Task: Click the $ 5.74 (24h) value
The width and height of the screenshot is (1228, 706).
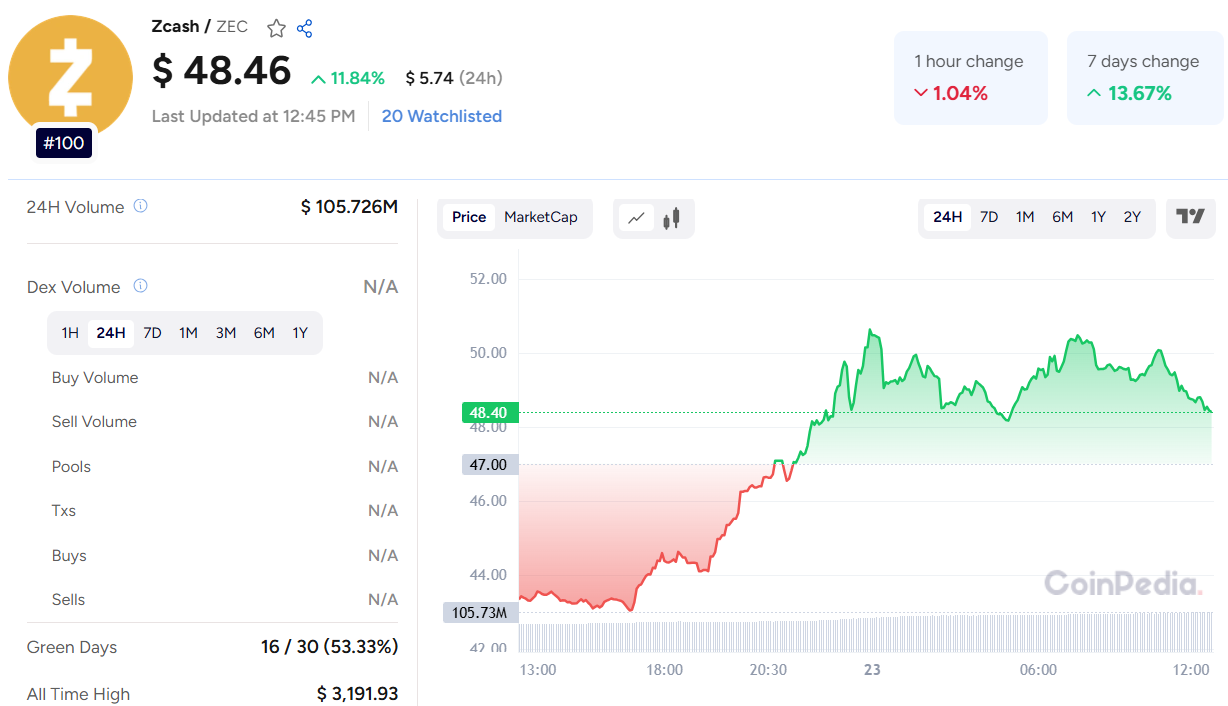Action: coord(454,78)
